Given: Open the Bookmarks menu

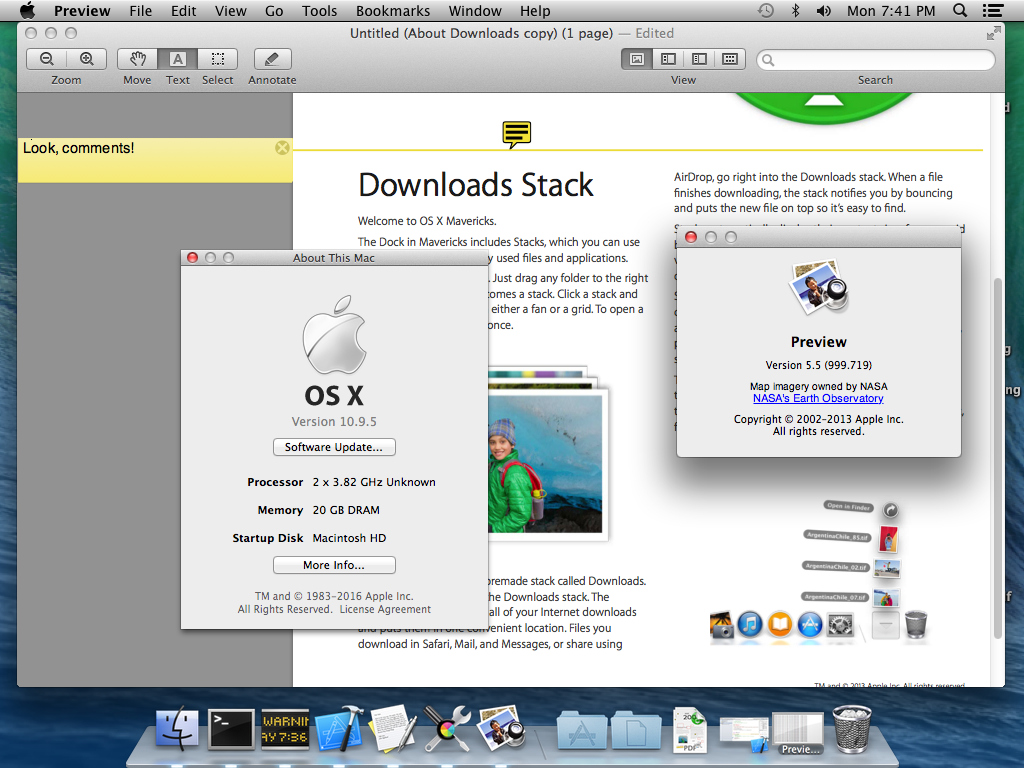Looking at the screenshot, I should [x=392, y=10].
